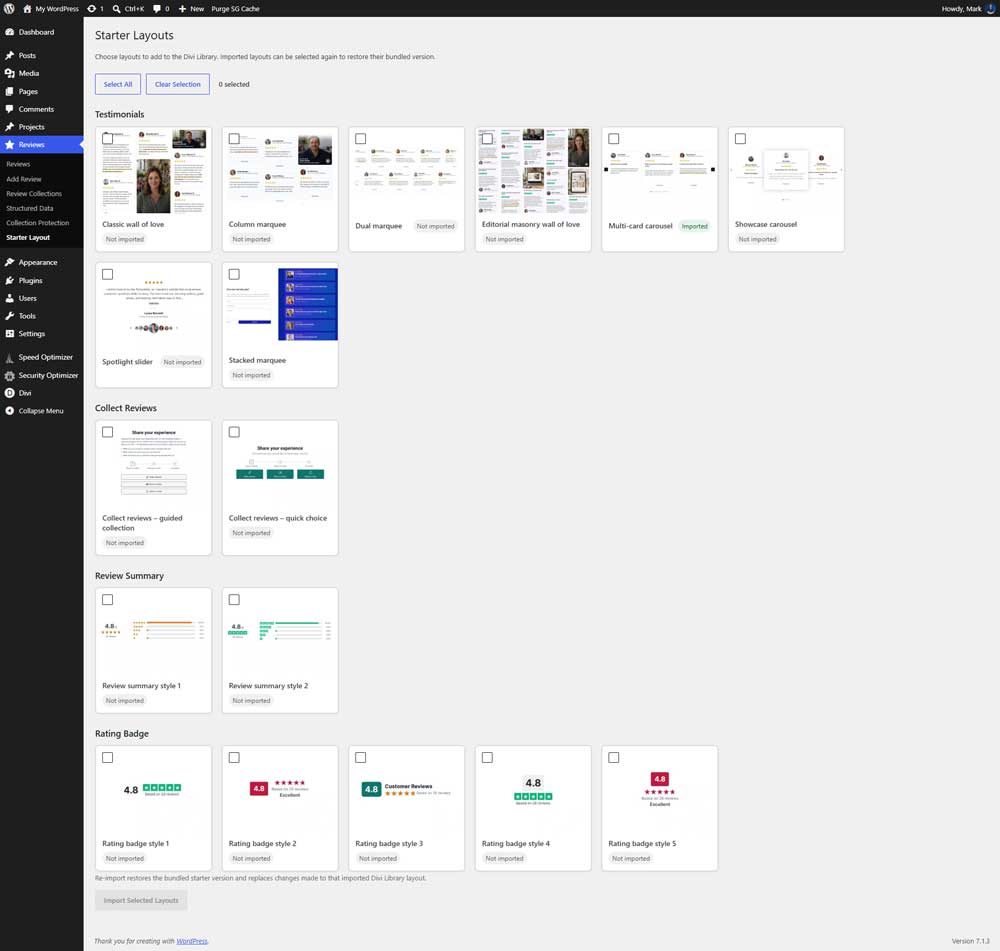Click the Projects pin icon
This screenshot has width=1000, height=951.
10,127
